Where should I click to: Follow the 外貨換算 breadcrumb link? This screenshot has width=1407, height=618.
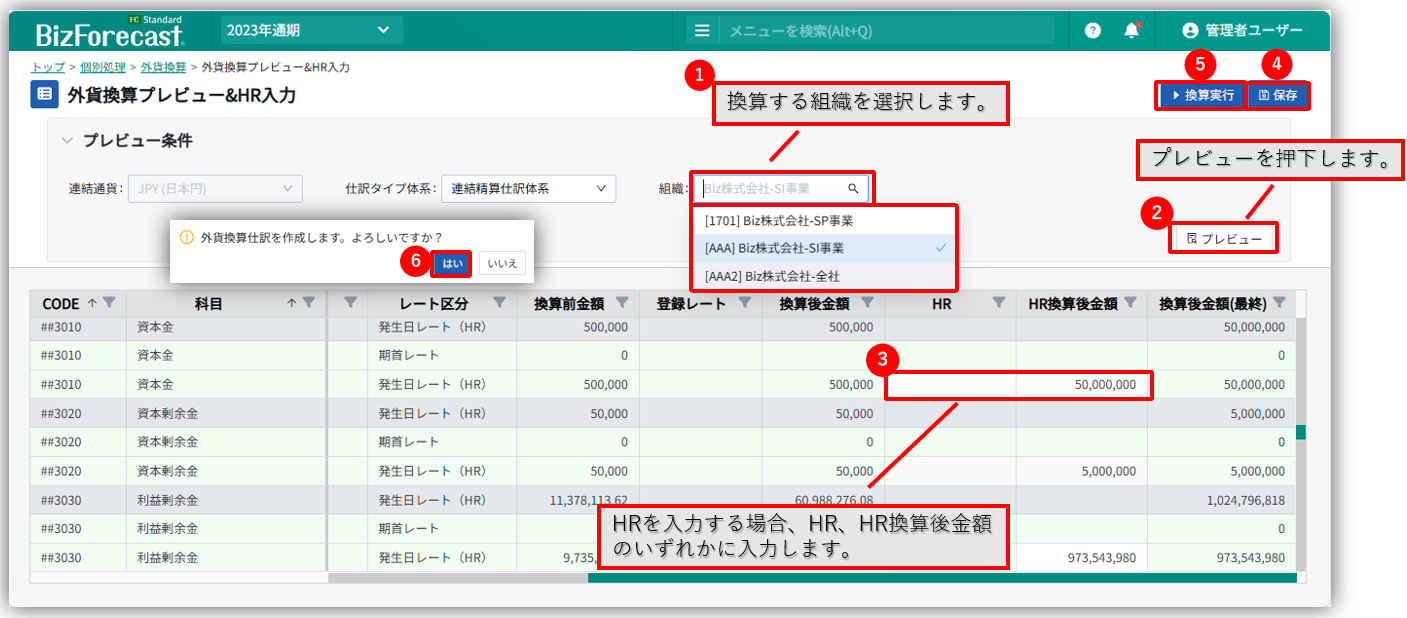pos(162,67)
